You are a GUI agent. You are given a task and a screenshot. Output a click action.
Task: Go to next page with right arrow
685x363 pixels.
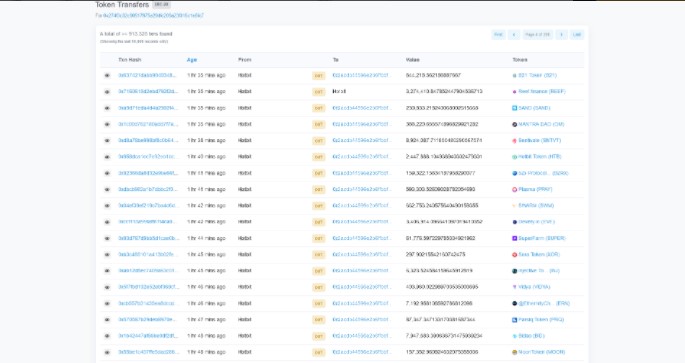tap(561, 35)
